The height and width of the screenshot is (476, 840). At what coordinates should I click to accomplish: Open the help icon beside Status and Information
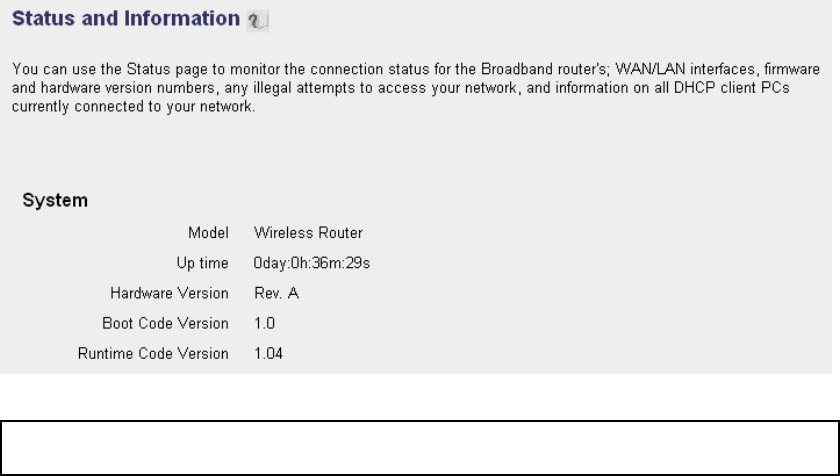click(x=257, y=20)
